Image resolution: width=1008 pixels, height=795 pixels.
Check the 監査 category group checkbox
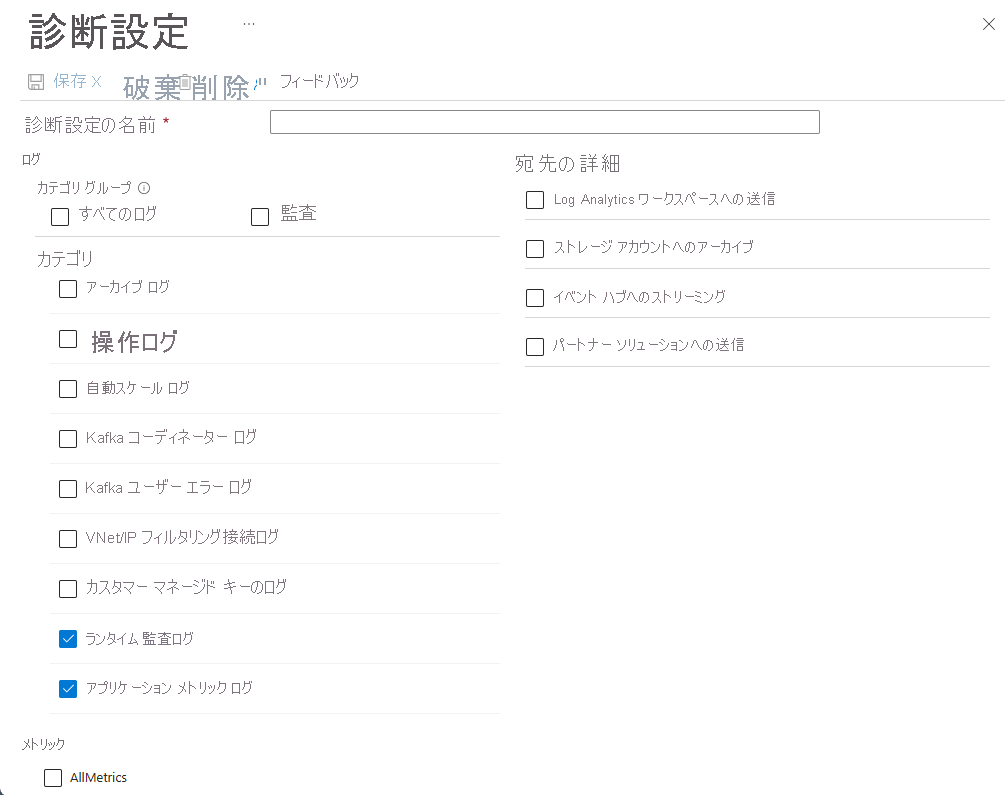(x=260, y=216)
